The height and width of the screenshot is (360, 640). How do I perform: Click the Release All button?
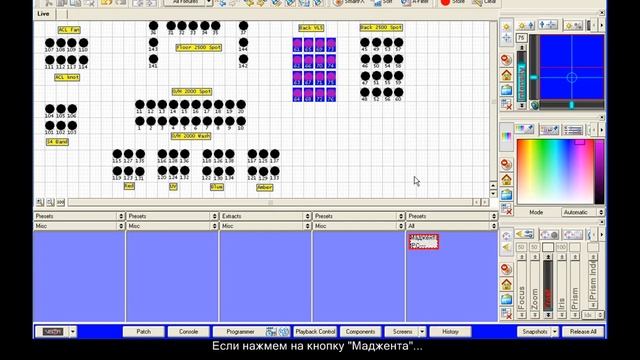(x=583, y=332)
